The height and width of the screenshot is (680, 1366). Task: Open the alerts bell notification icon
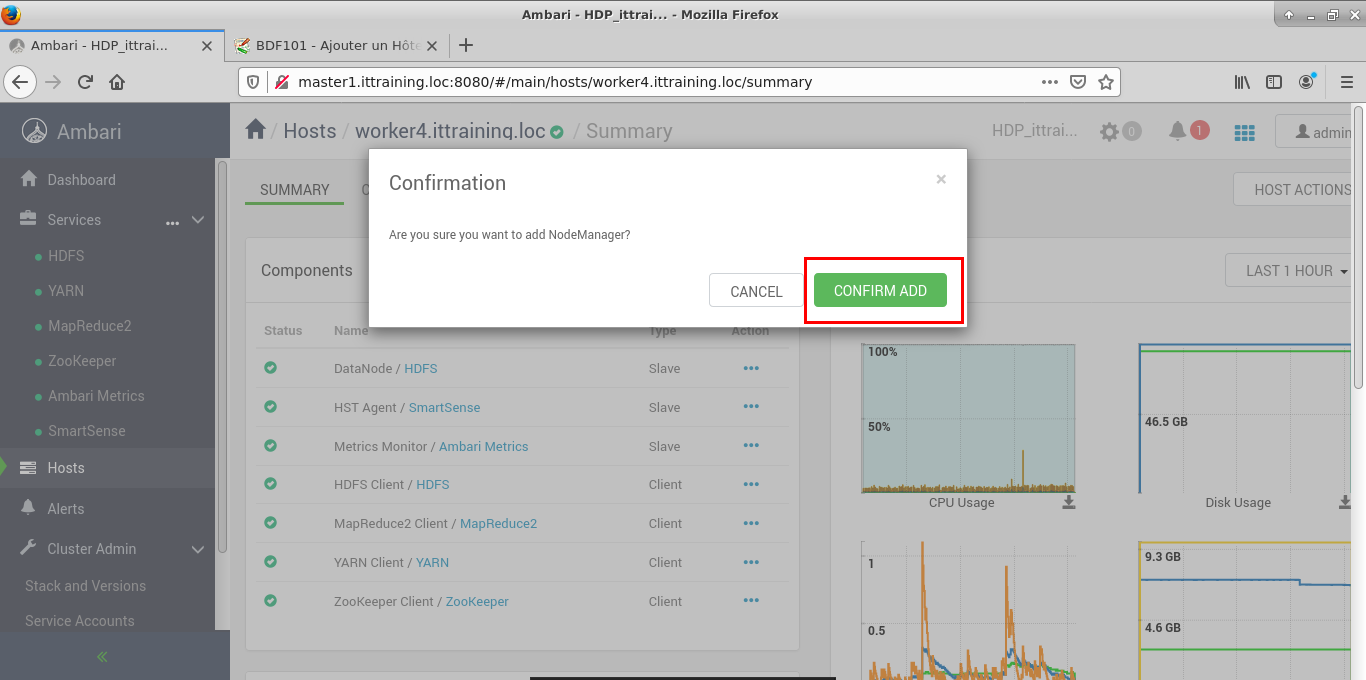point(1178,131)
